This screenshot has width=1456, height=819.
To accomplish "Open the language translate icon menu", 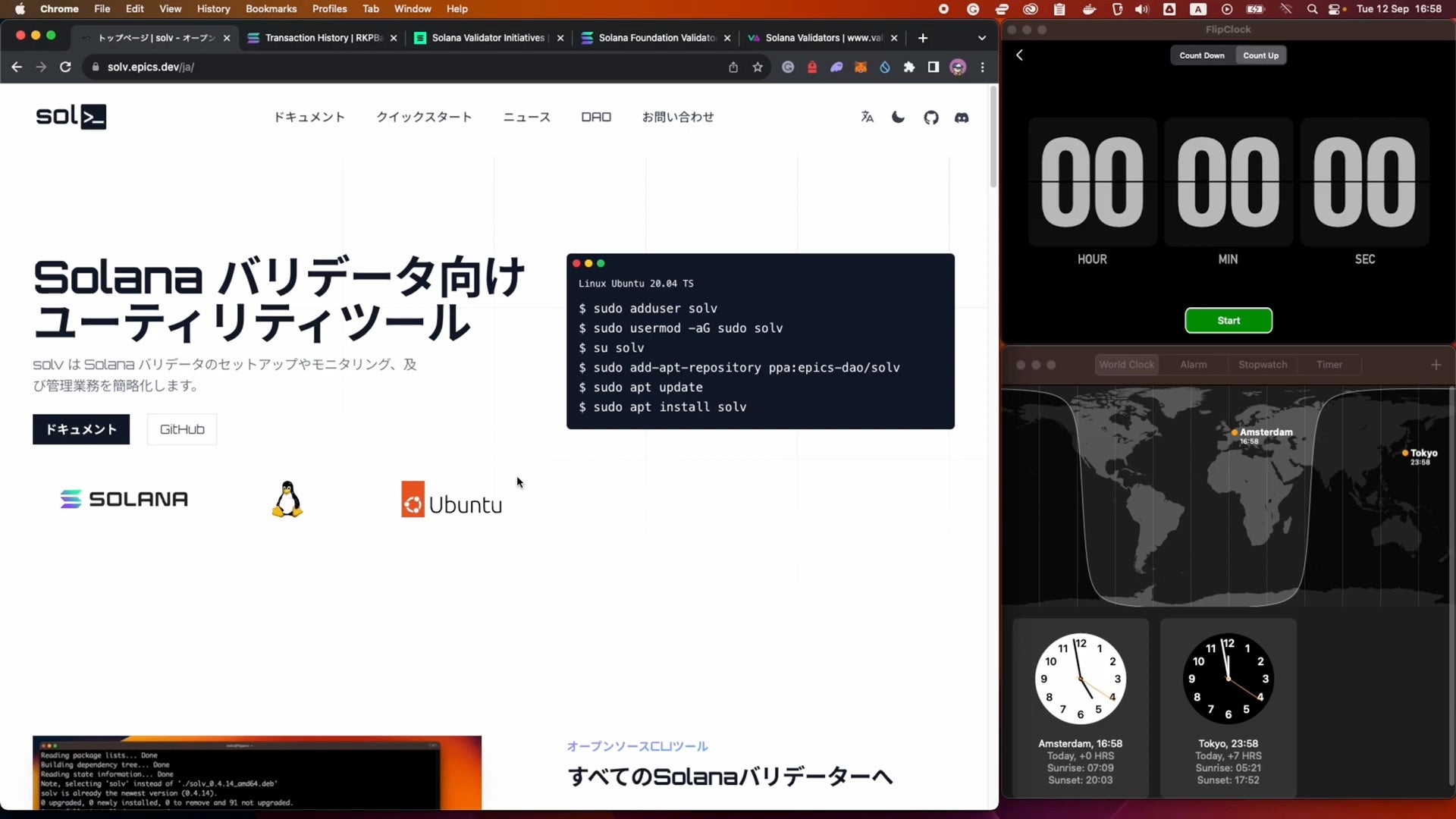I will pos(868,117).
